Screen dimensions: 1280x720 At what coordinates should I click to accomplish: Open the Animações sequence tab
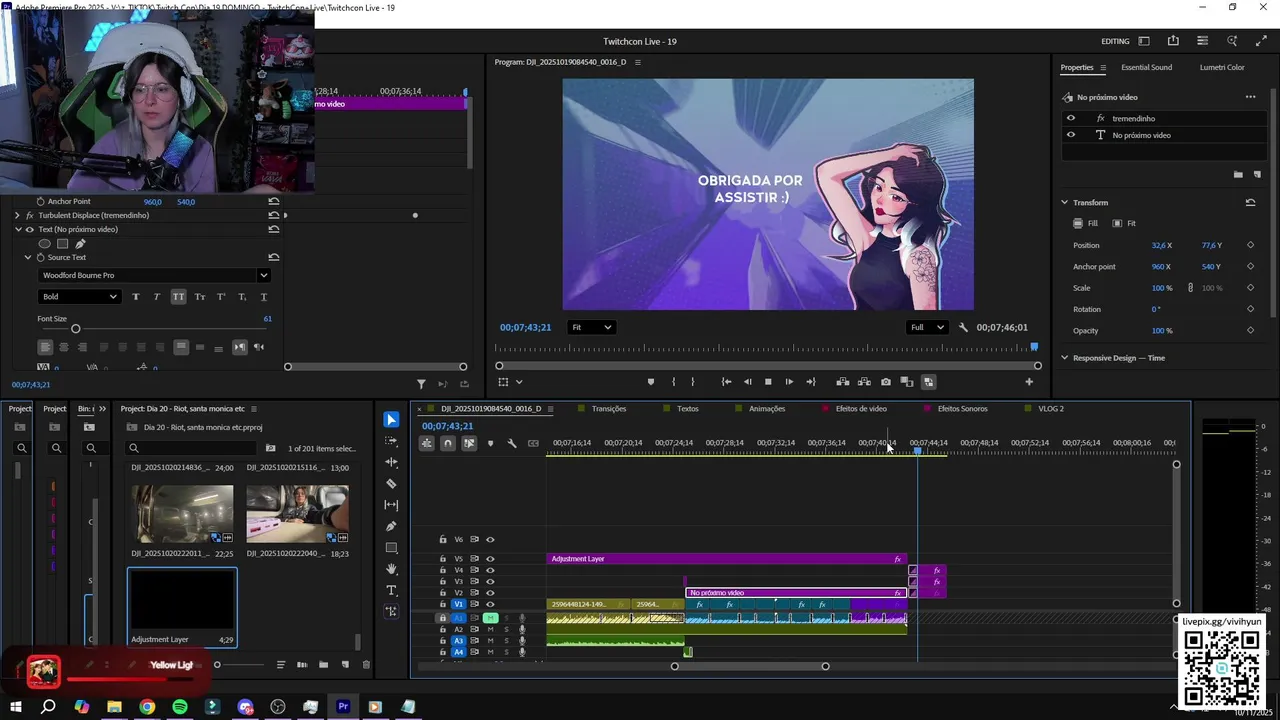click(x=767, y=409)
